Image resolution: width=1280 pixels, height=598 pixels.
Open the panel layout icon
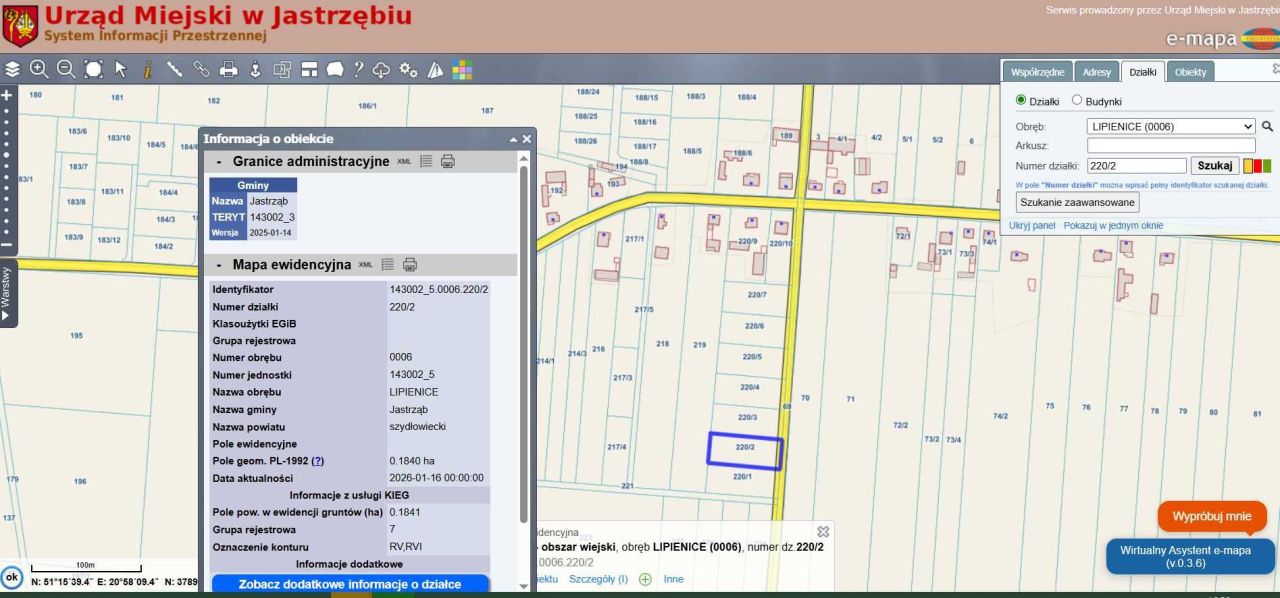(308, 70)
